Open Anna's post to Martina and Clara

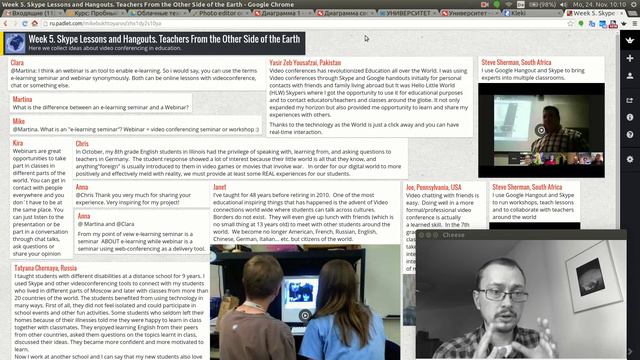click(142, 232)
